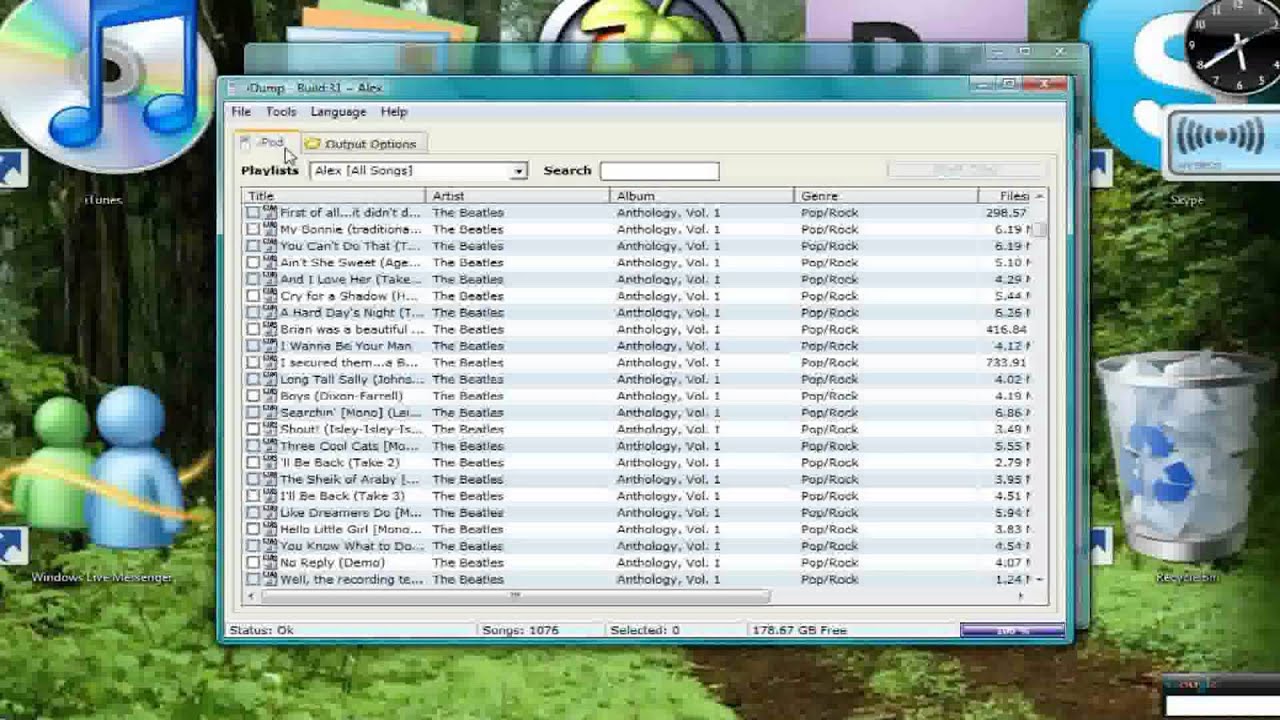Click into the Search input field
The height and width of the screenshot is (720, 1280).
tap(659, 171)
